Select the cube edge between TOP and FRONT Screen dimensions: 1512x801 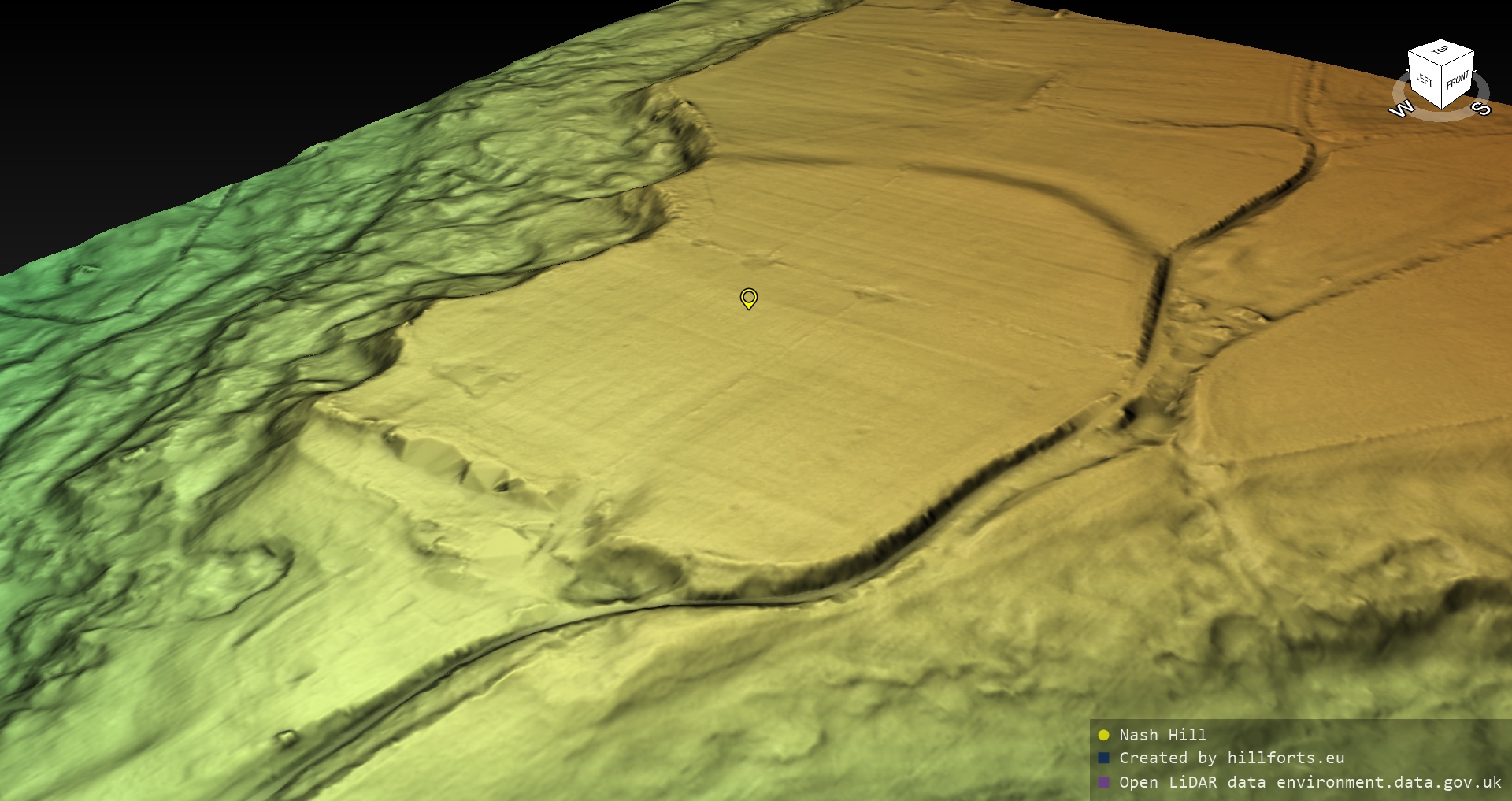tap(1458, 60)
